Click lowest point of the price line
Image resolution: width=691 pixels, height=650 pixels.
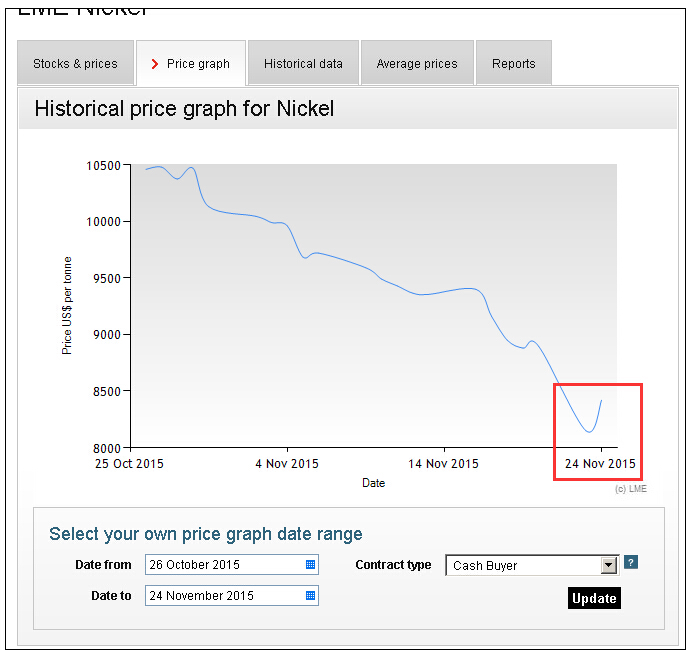coord(589,432)
